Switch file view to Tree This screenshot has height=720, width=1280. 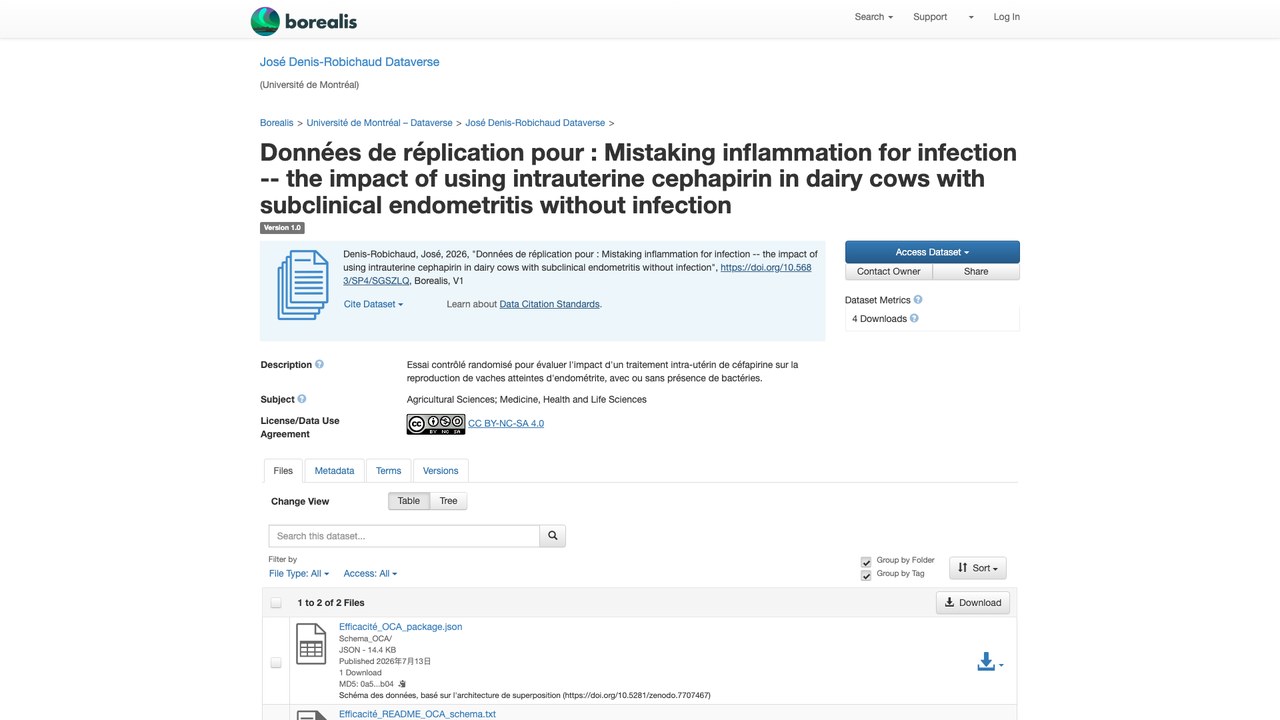(x=449, y=501)
